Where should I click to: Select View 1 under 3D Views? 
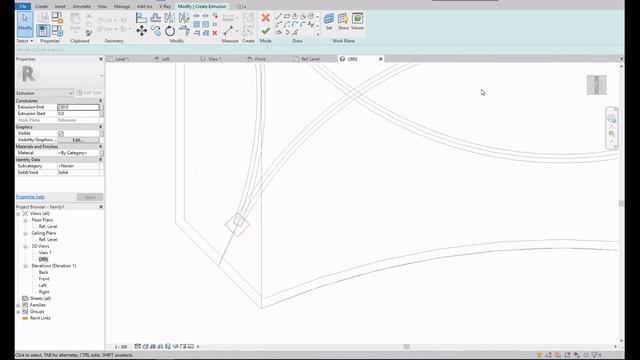(x=45, y=253)
